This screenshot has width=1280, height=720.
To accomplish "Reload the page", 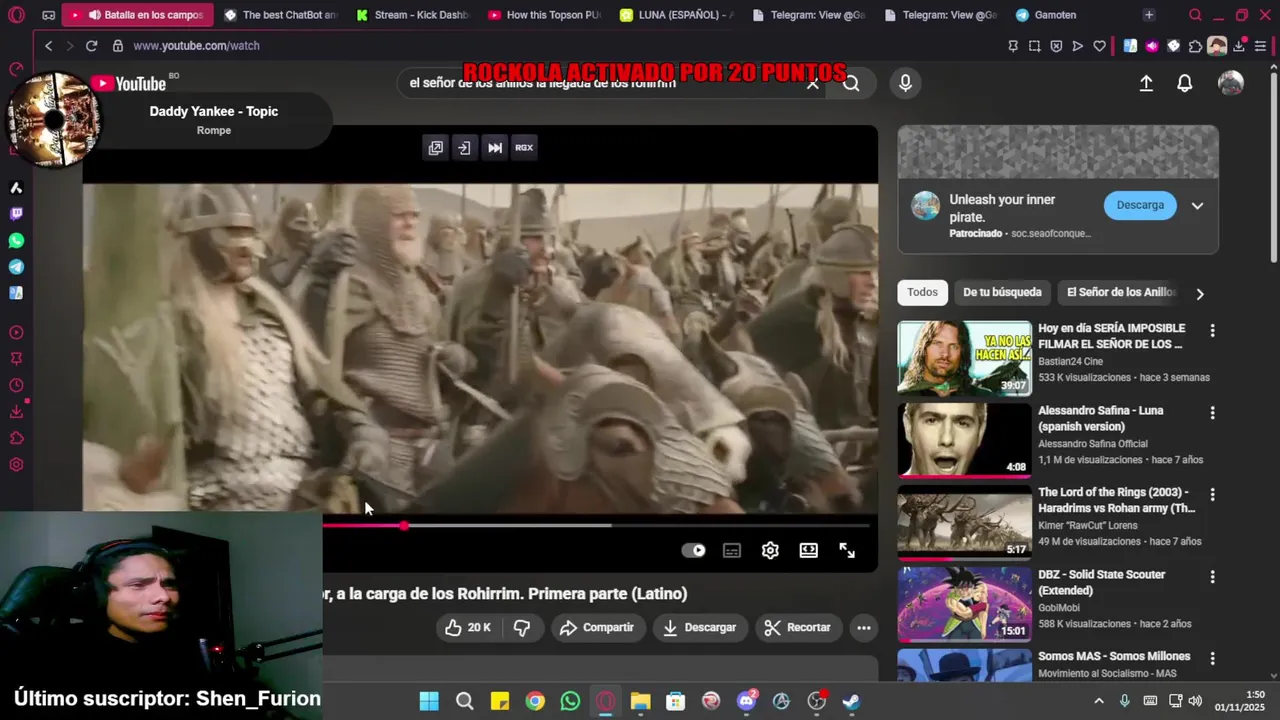I will [x=91, y=46].
